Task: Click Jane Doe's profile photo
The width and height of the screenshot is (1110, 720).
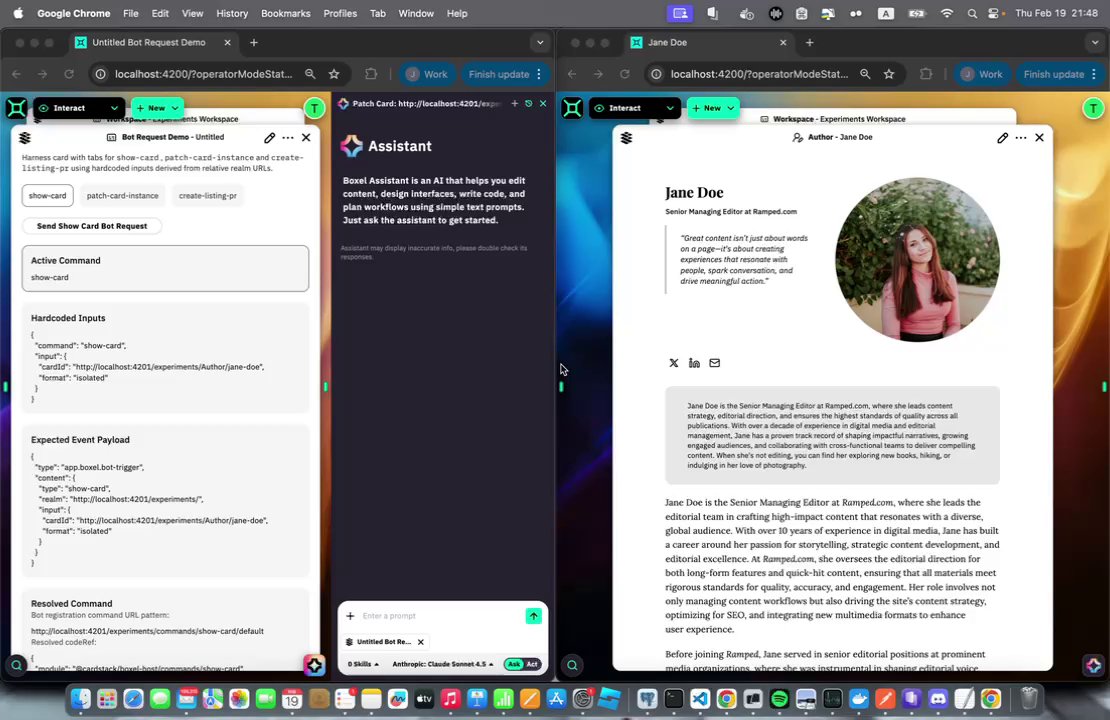Action: (917, 259)
